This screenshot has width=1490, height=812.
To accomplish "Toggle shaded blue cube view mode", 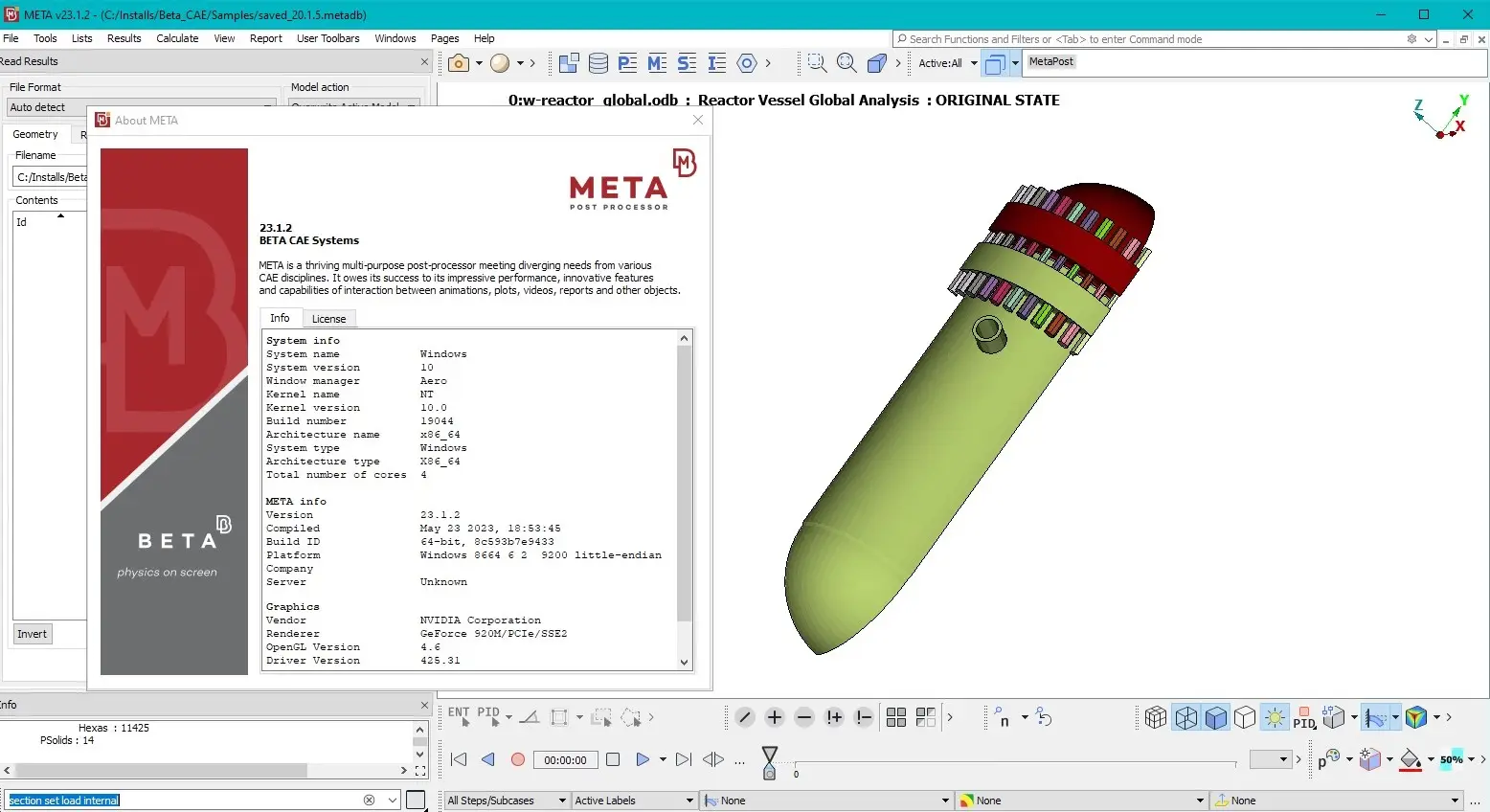I will pyautogui.click(x=1216, y=717).
